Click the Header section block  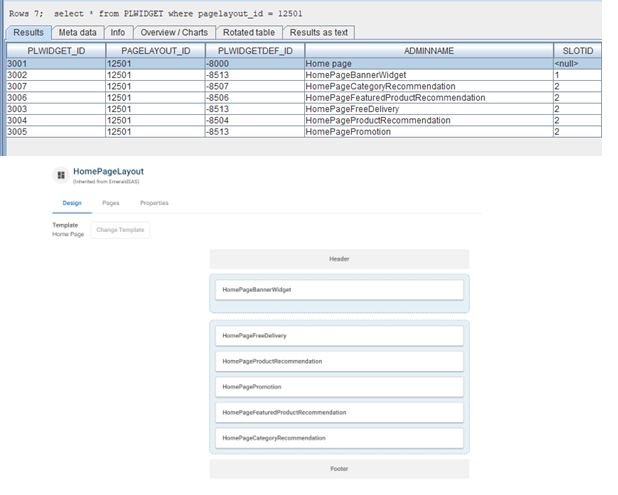point(339,259)
